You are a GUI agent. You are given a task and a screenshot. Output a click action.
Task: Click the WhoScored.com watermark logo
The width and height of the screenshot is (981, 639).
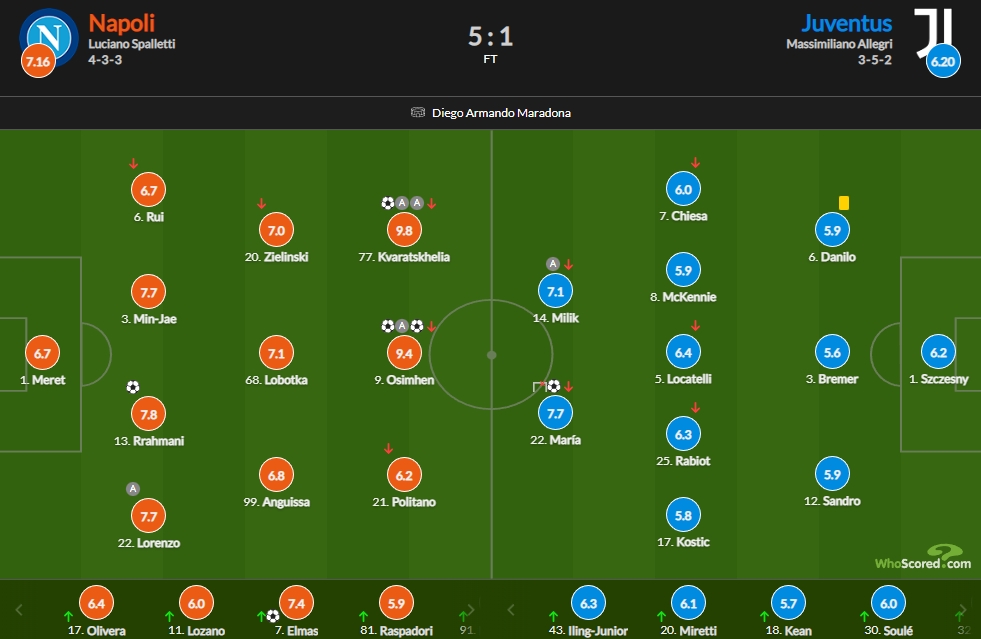(923, 557)
